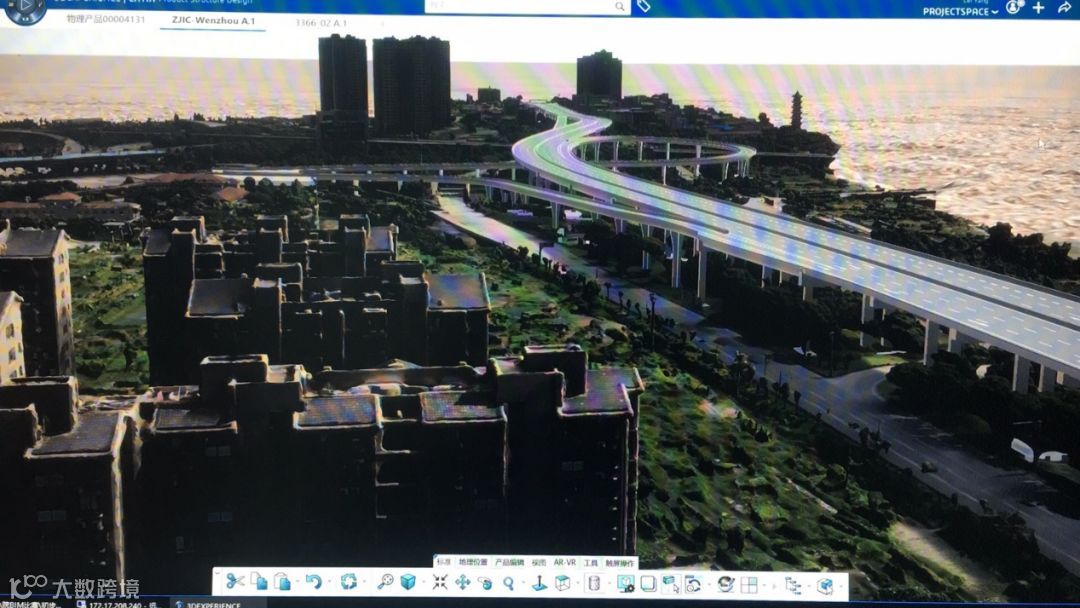Open the 地理位置 toolbar tab
1080x608 pixels.
point(472,563)
